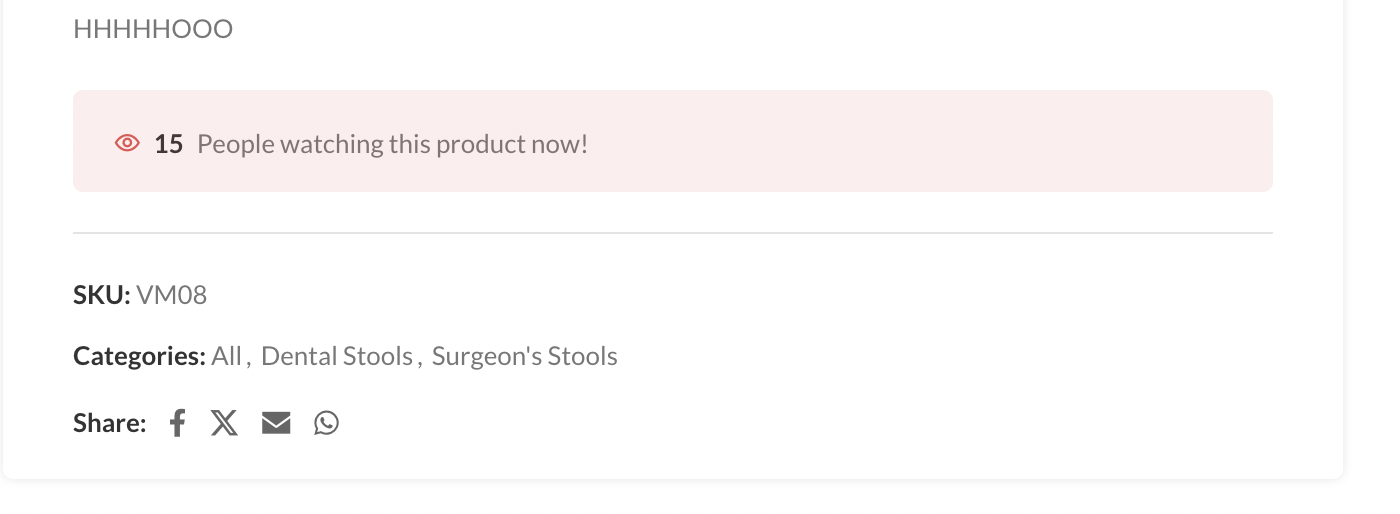Click the SKU value VM08
The height and width of the screenshot is (514, 1400).
tap(171, 295)
